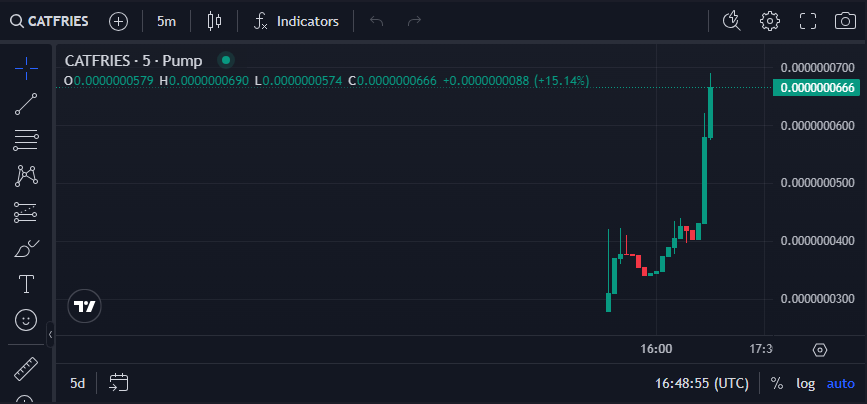Click the TradingView logo badge
This screenshot has width=867, height=404.
click(x=85, y=306)
